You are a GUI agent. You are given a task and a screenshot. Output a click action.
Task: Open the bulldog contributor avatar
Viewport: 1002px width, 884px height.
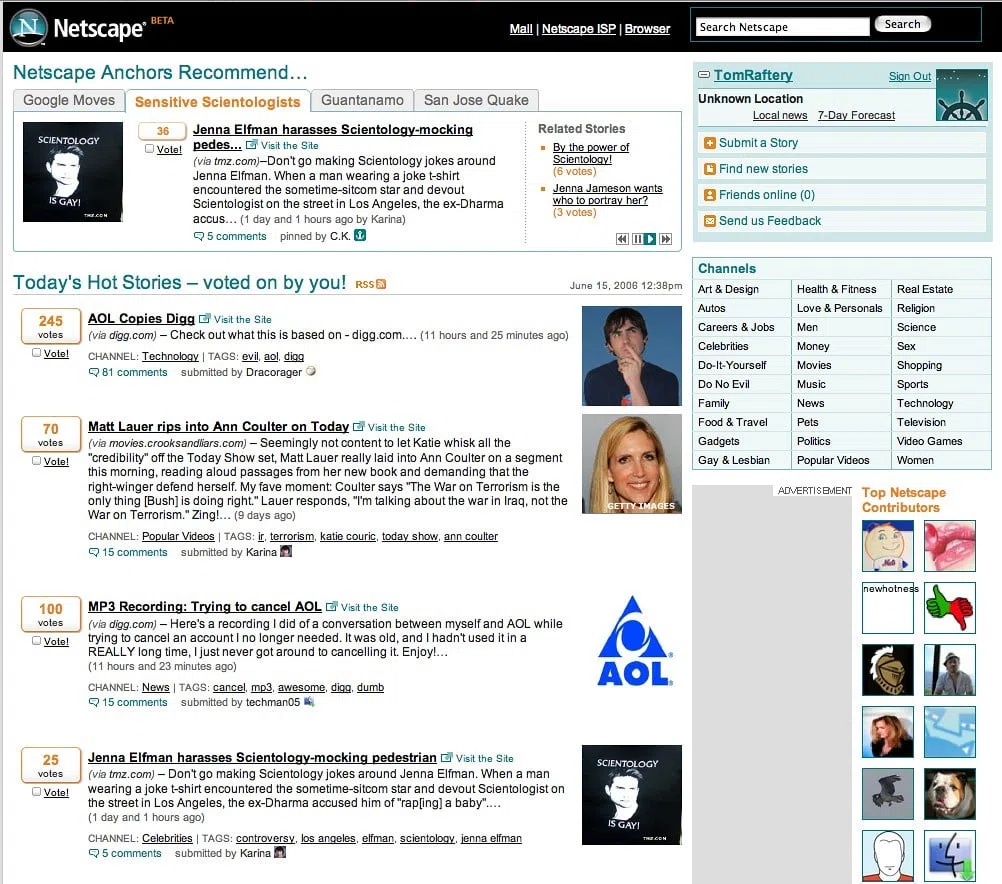(x=950, y=794)
